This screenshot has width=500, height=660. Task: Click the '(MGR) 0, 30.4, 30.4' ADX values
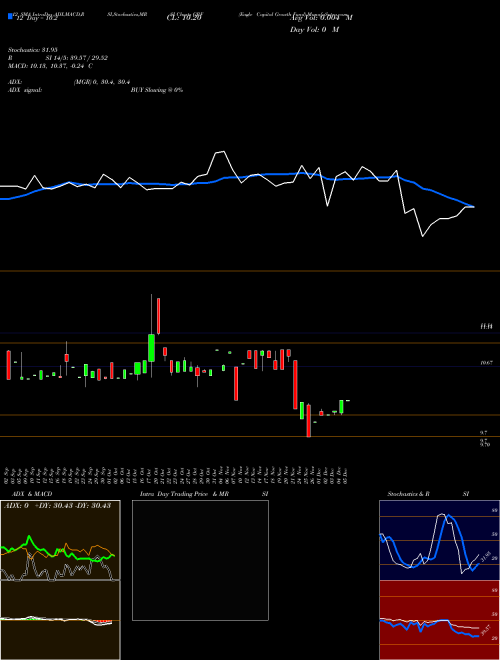(x=101, y=82)
